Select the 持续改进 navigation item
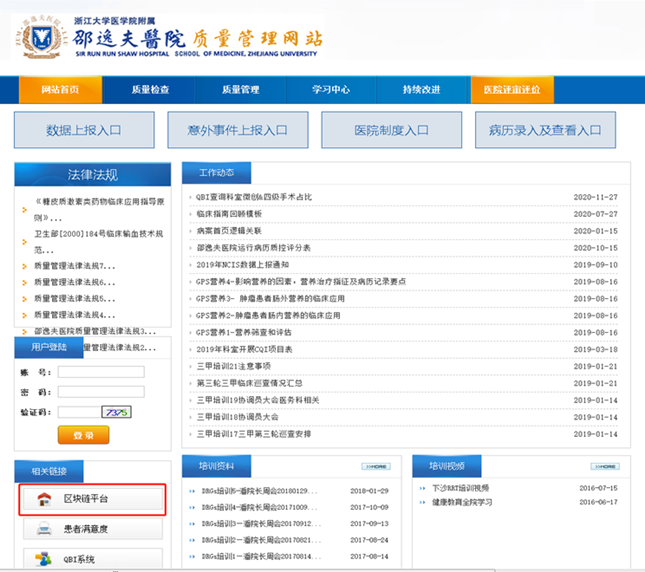645x572 pixels. [x=421, y=90]
